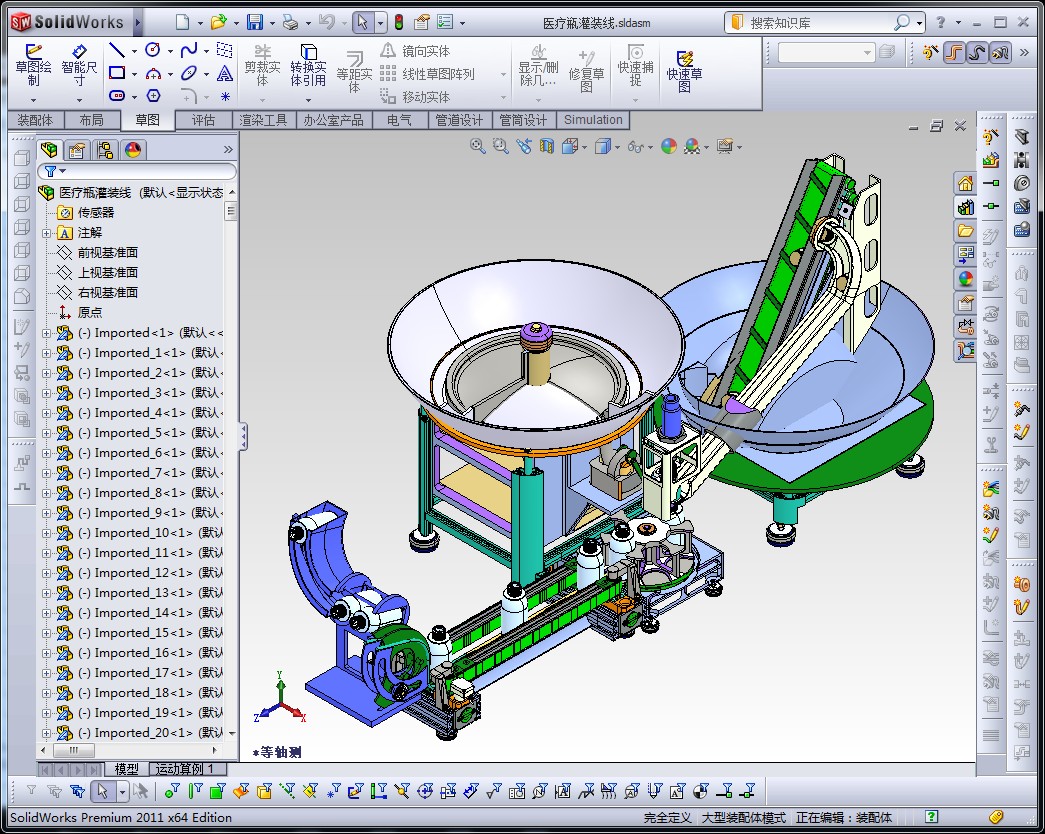Toggle the selection arrow tool in the bottom toolbar
Image resolution: width=1045 pixels, height=834 pixels.
pyautogui.click(x=101, y=792)
